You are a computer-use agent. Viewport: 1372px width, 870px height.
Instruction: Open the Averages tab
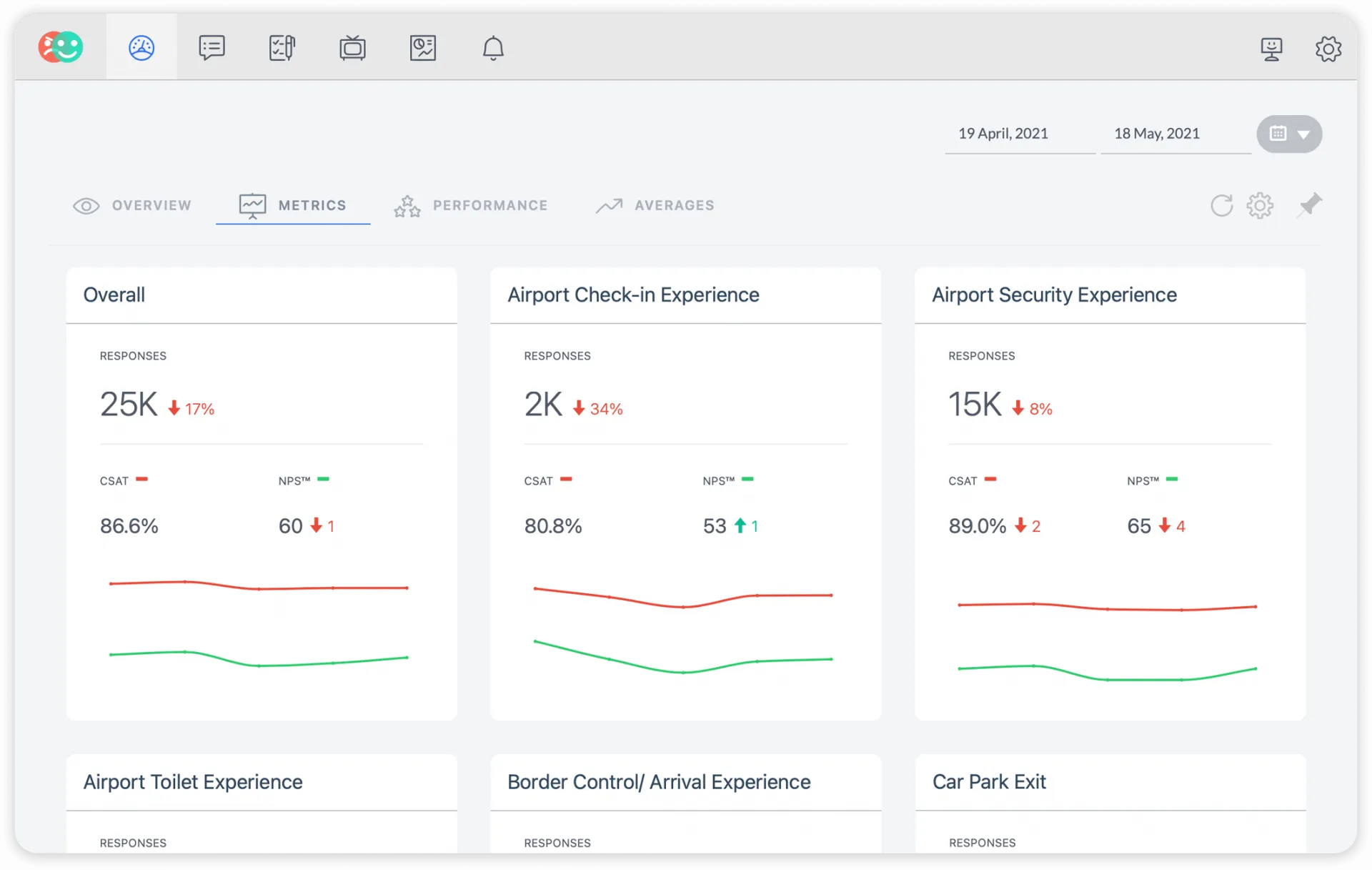[x=655, y=206]
